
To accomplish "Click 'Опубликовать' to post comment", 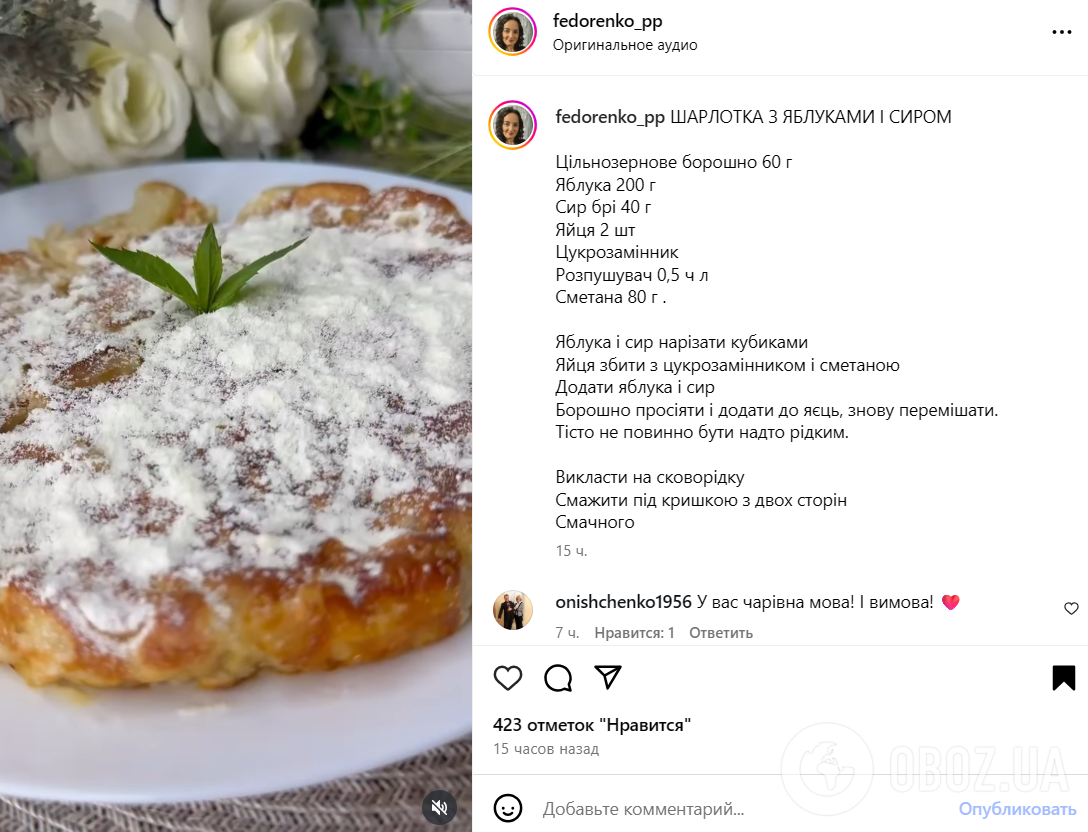I will [1017, 809].
